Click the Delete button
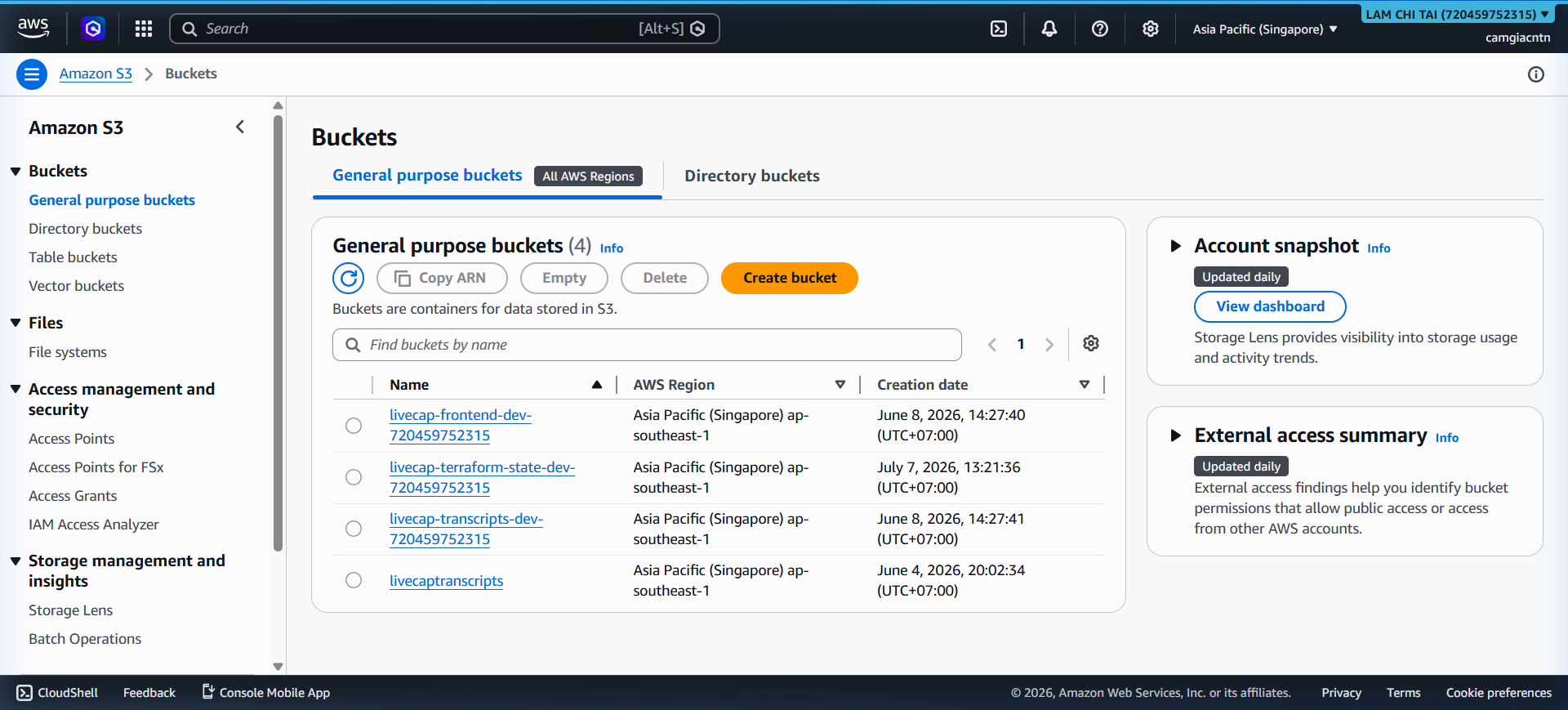Viewport: 1568px width, 710px height. tap(665, 278)
